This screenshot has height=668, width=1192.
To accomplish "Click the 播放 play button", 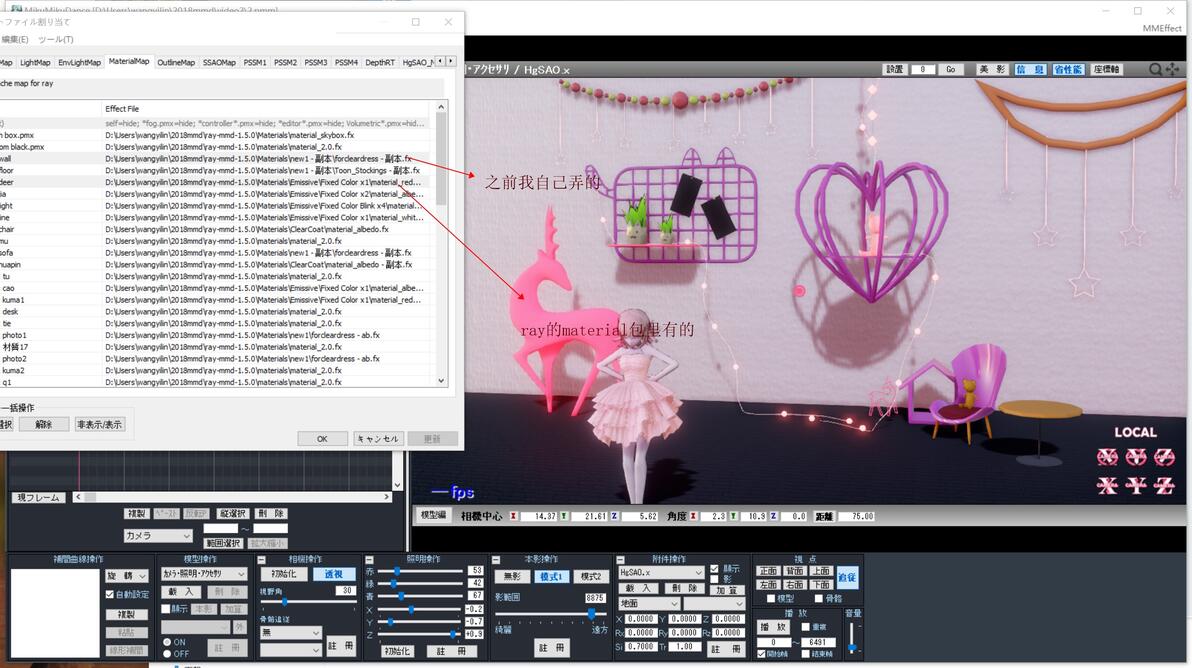I will click(x=775, y=627).
